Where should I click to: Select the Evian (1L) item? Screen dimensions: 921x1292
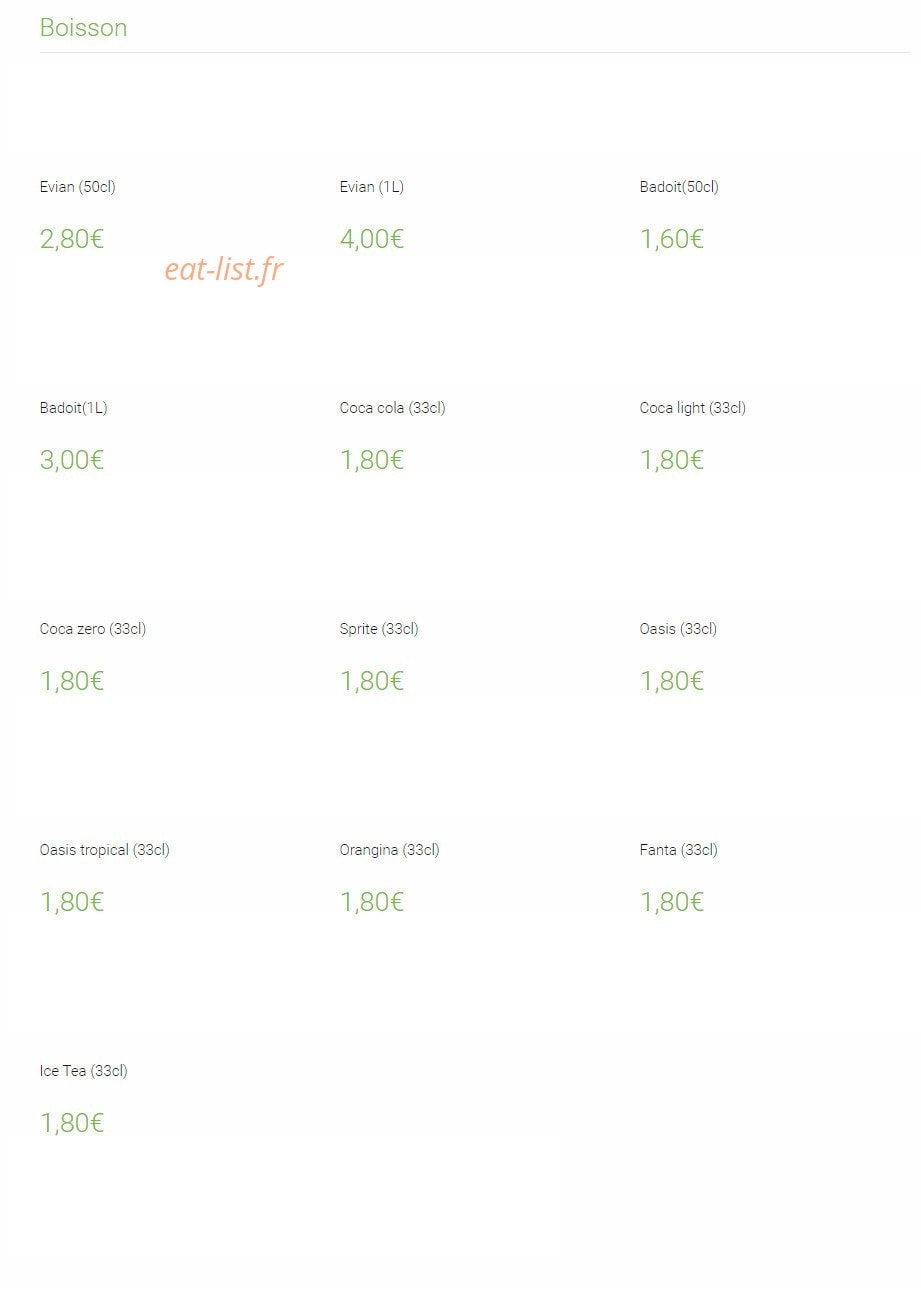tap(372, 187)
